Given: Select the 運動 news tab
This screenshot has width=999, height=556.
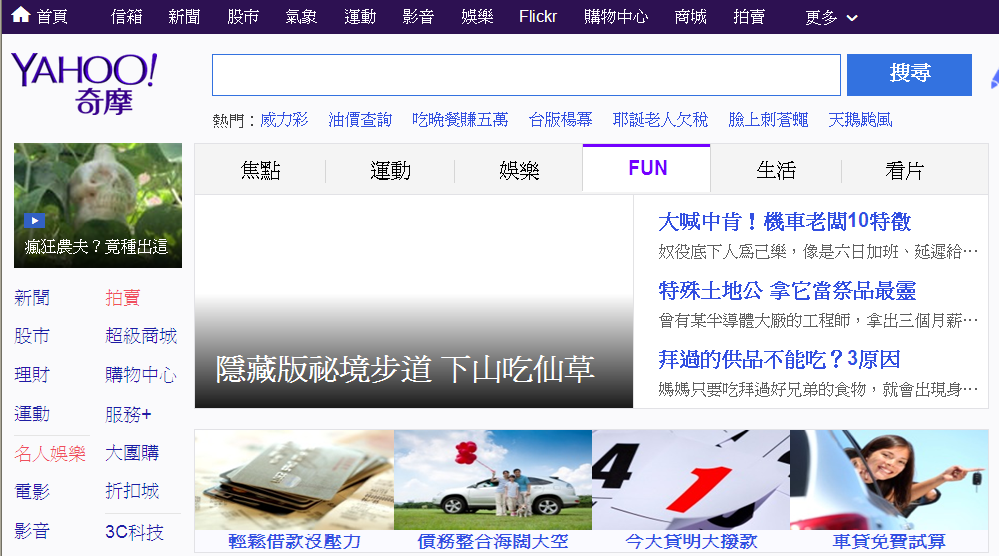Looking at the screenshot, I should [390, 170].
